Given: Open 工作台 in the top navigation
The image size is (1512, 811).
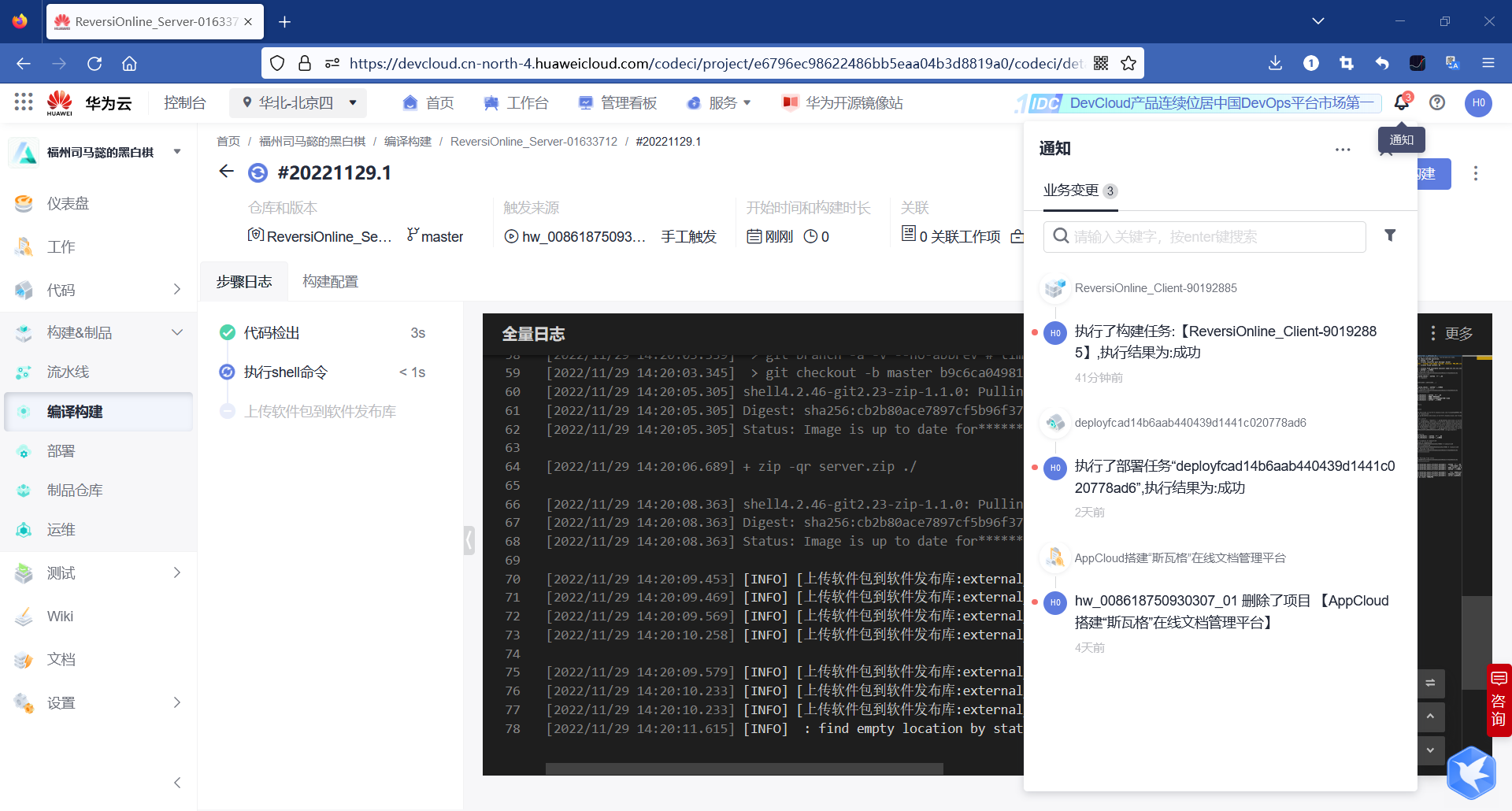Looking at the screenshot, I should pyautogui.click(x=517, y=102).
